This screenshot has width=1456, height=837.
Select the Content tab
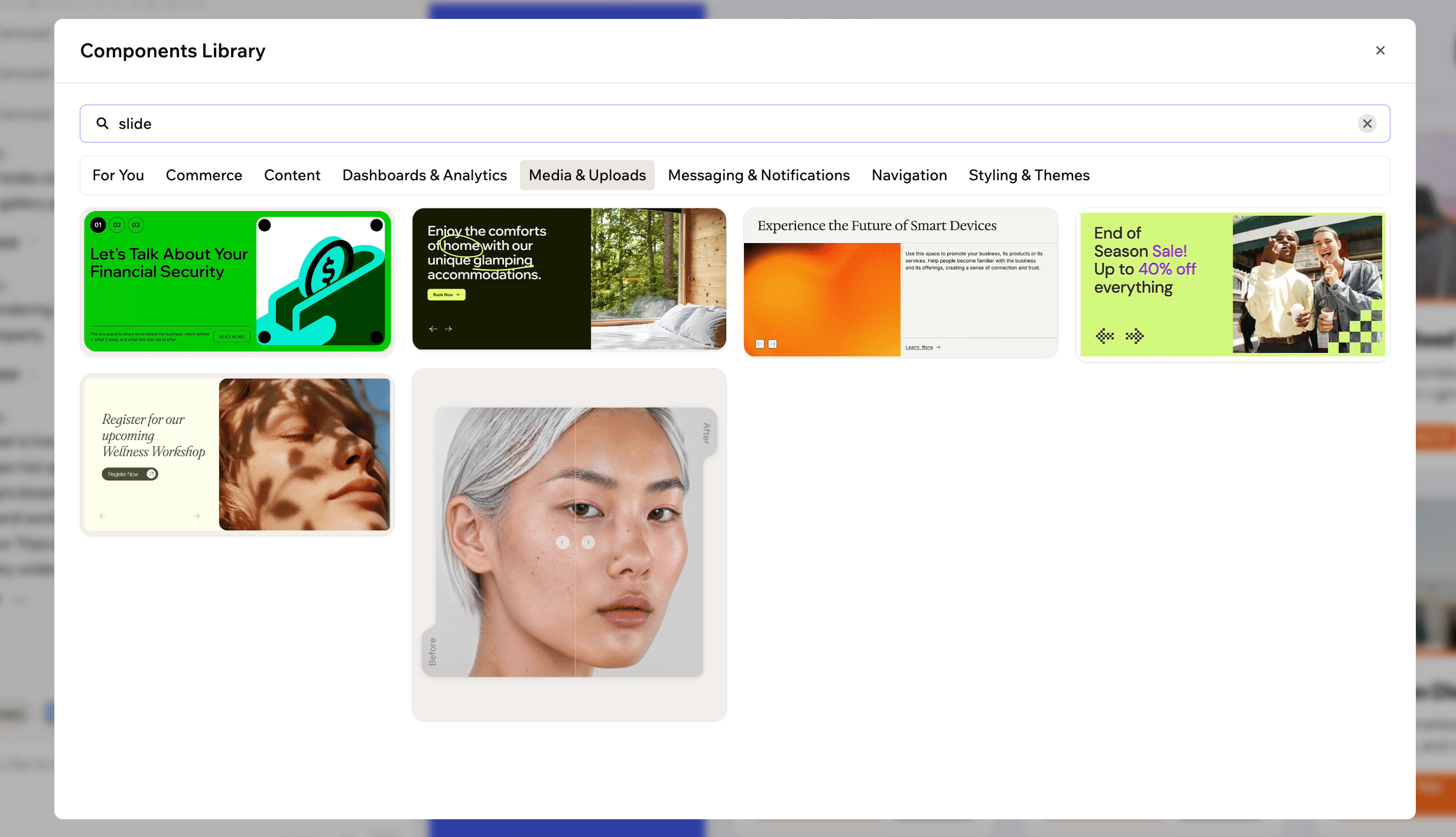click(292, 175)
